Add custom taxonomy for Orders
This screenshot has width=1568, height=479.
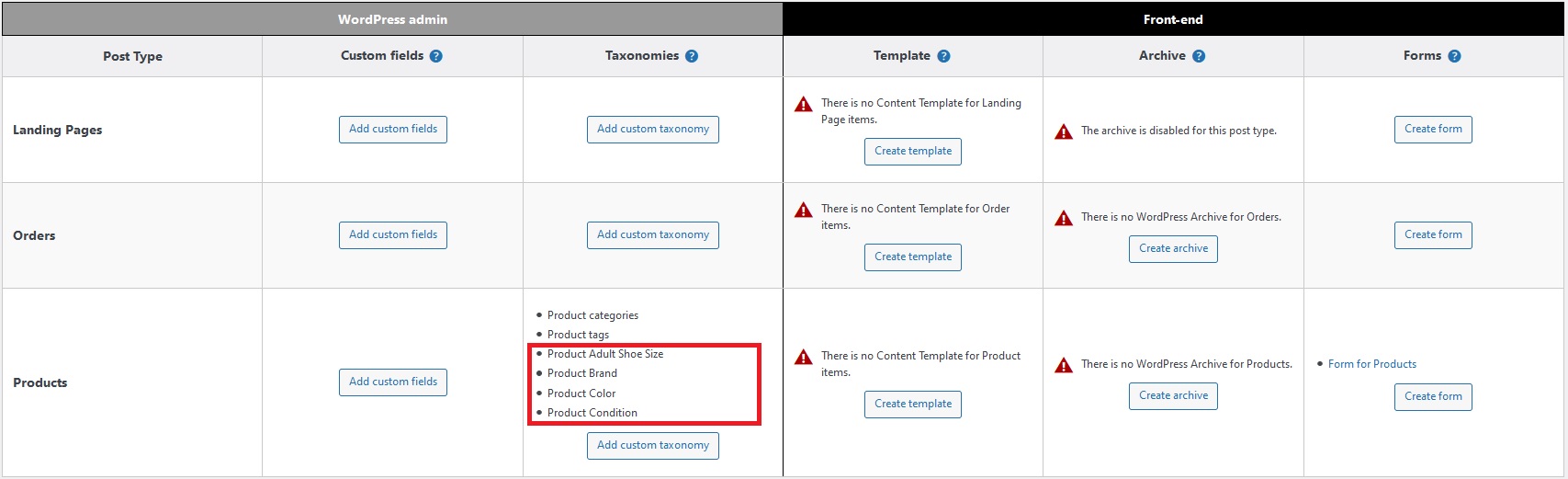pyautogui.click(x=653, y=235)
